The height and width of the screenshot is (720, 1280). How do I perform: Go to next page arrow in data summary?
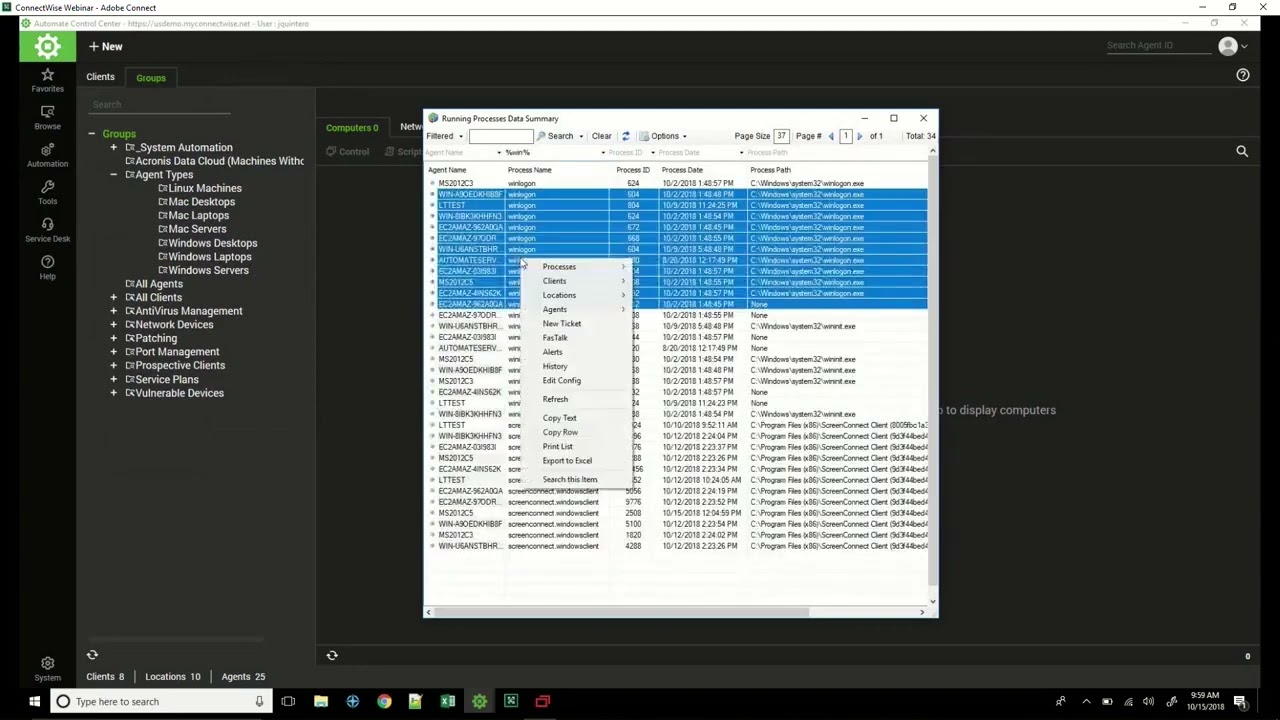(859, 136)
